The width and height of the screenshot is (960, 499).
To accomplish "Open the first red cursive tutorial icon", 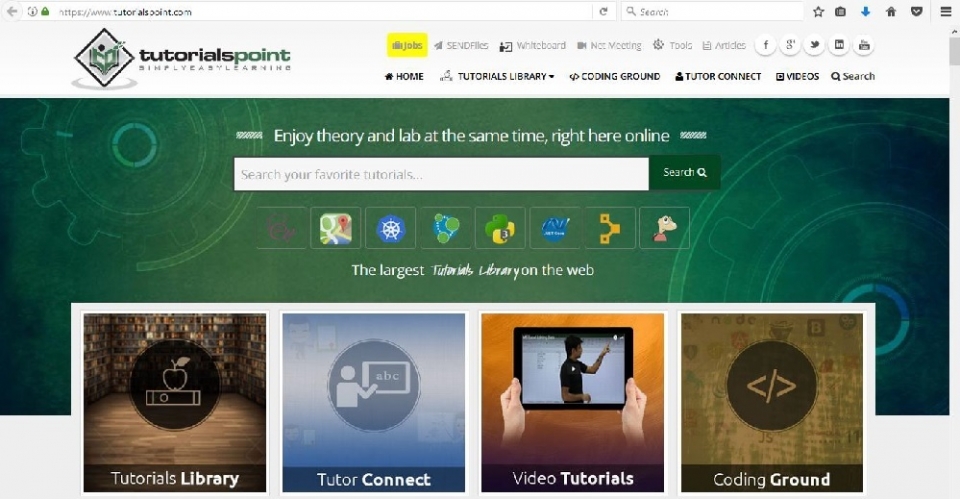I will pos(281,228).
